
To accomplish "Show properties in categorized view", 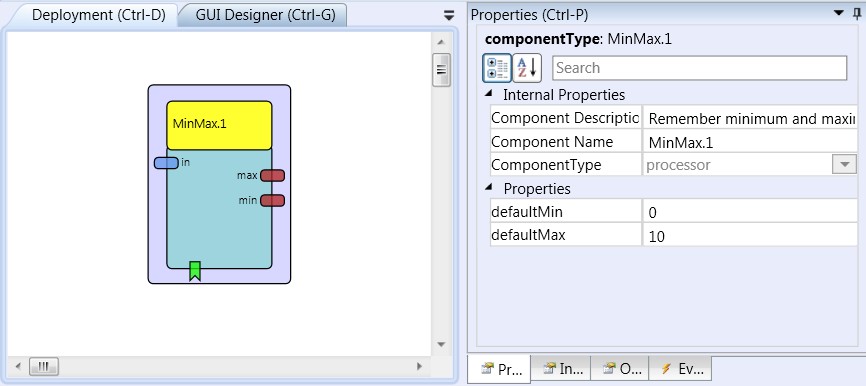I will (497, 68).
